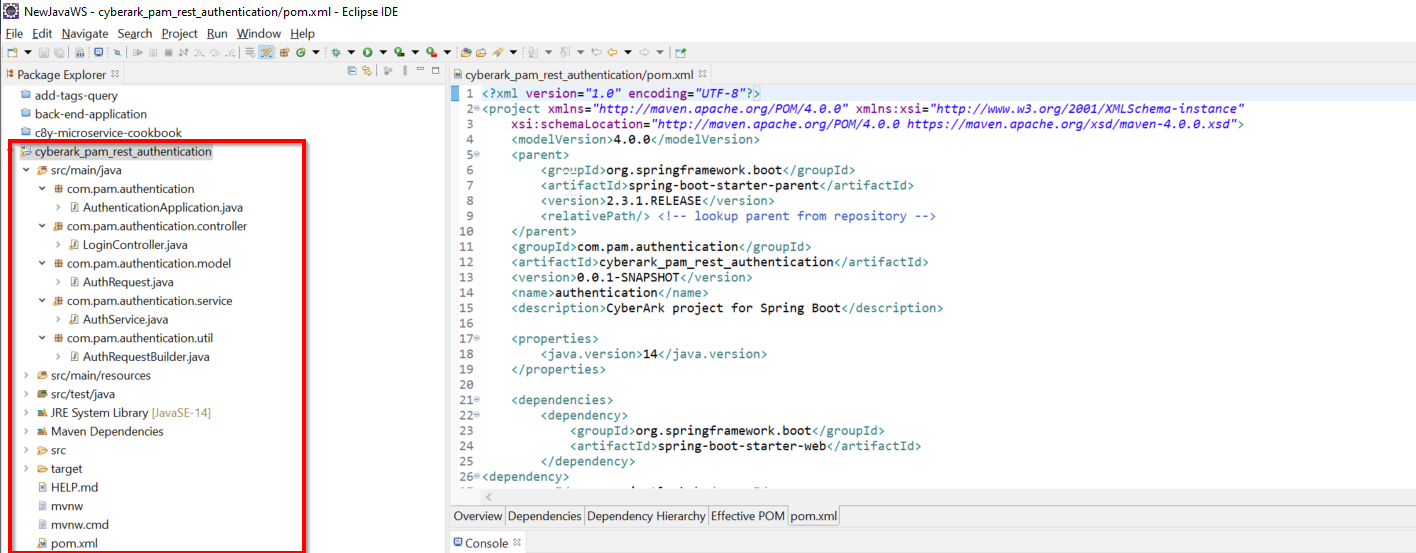Open the File menu
This screenshot has height=553, width=1416.
tap(14, 33)
